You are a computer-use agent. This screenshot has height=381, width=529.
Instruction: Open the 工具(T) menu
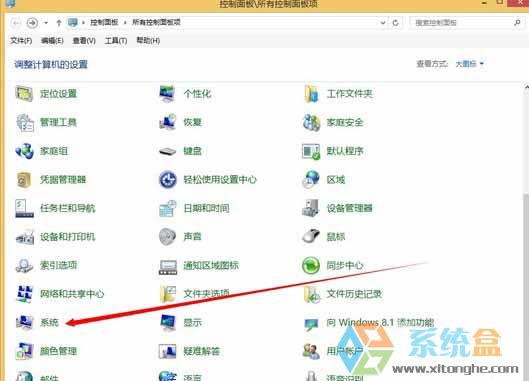click(116, 41)
